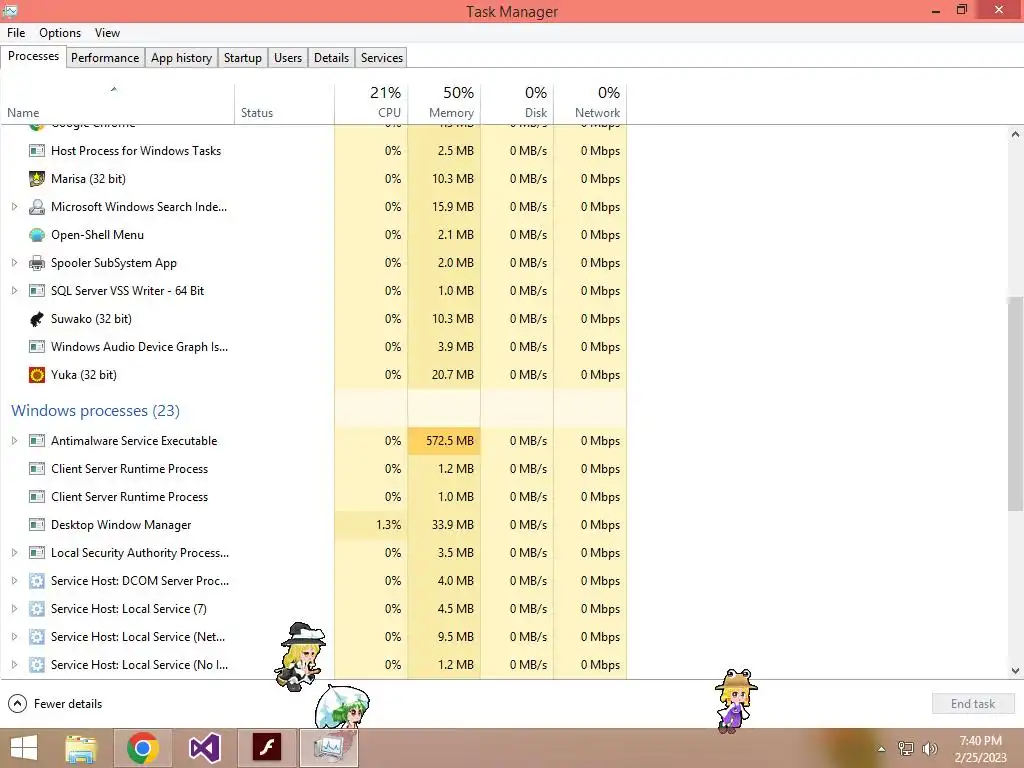
Task: Click the Antimalware Service Executable icon
Action: 37,441
